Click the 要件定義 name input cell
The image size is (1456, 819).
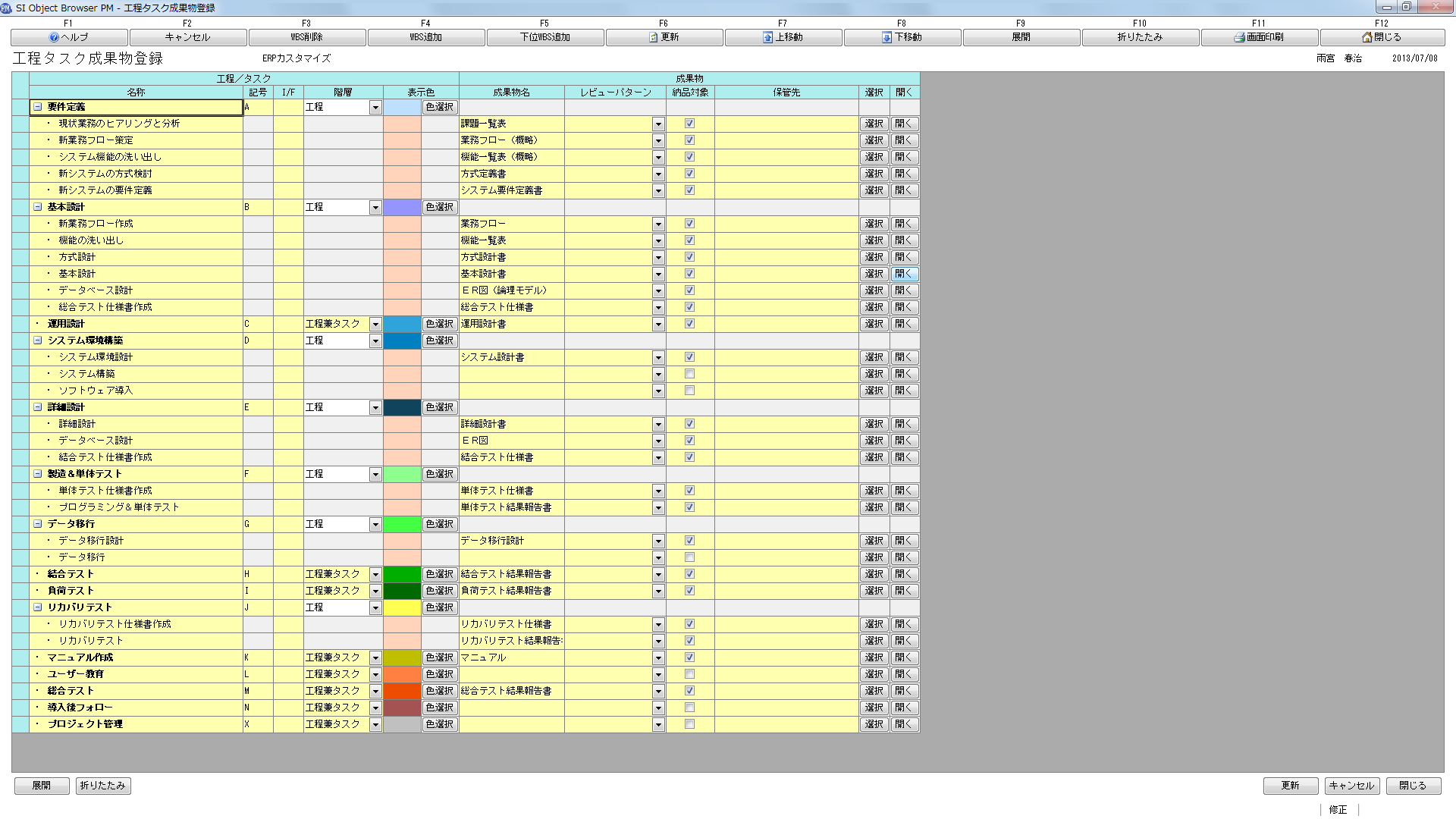pos(136,107)
